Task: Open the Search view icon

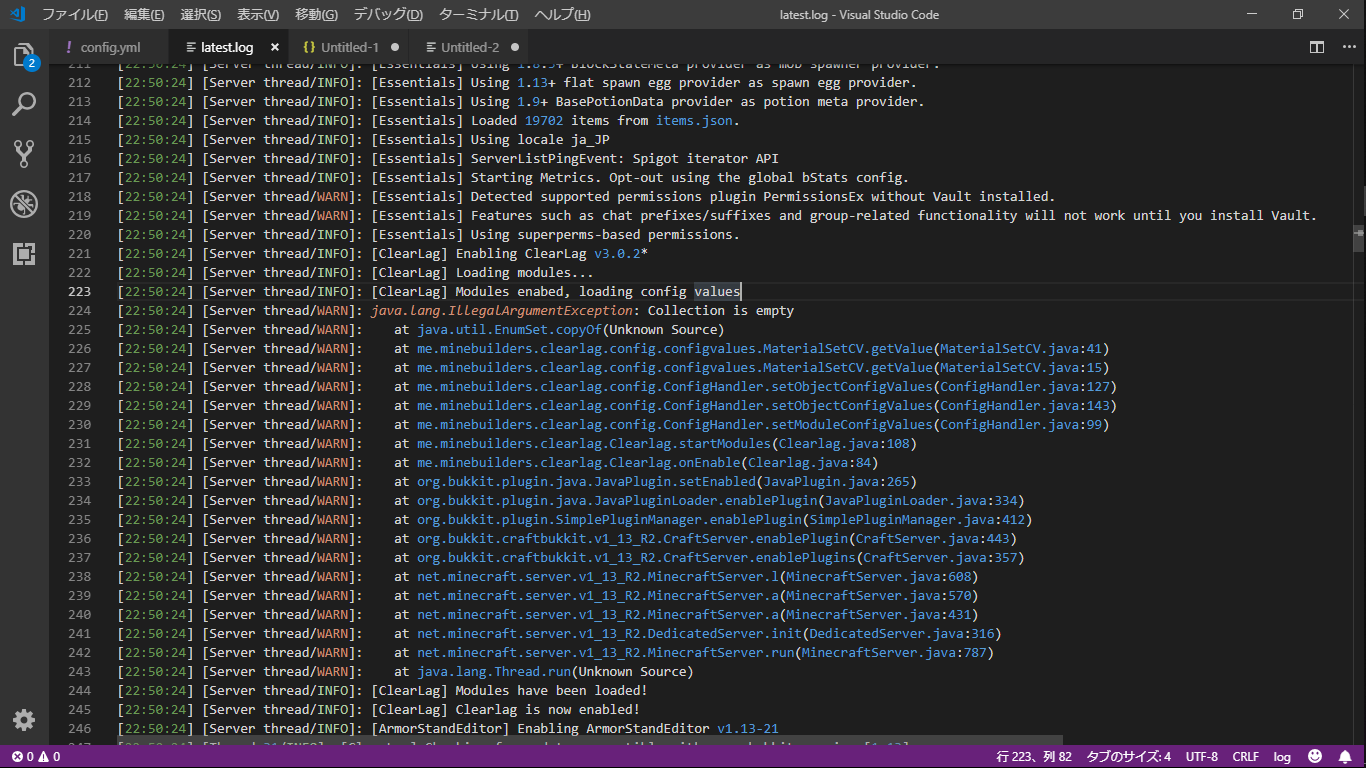Action: (x=24, y=104)
